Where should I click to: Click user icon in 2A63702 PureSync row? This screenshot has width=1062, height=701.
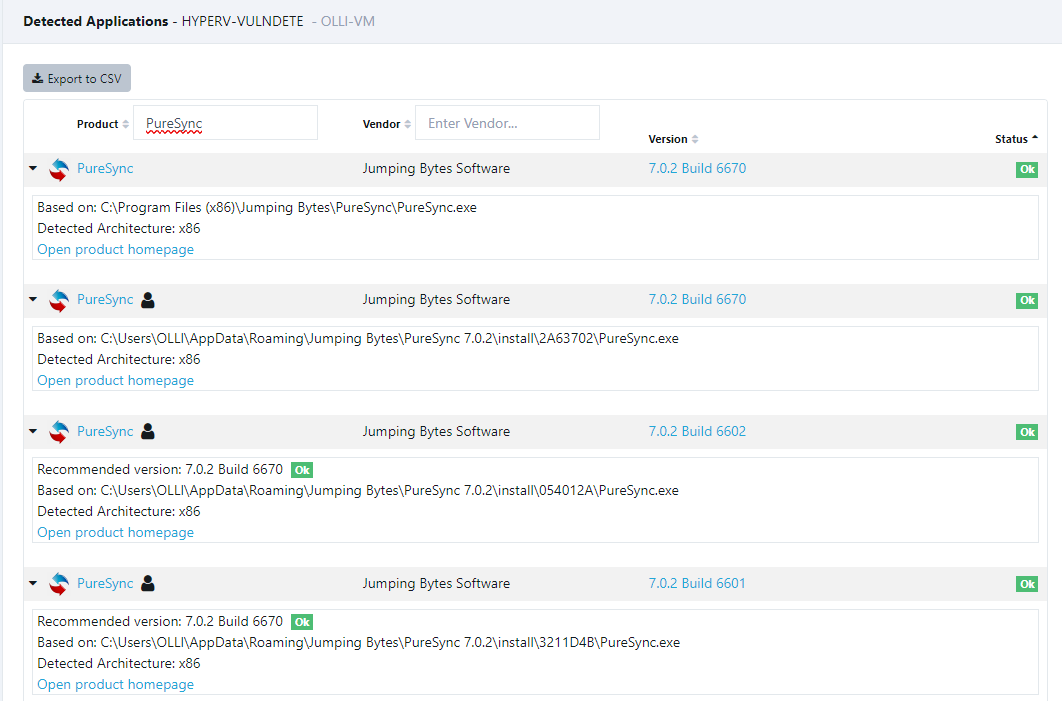[148, 299]
